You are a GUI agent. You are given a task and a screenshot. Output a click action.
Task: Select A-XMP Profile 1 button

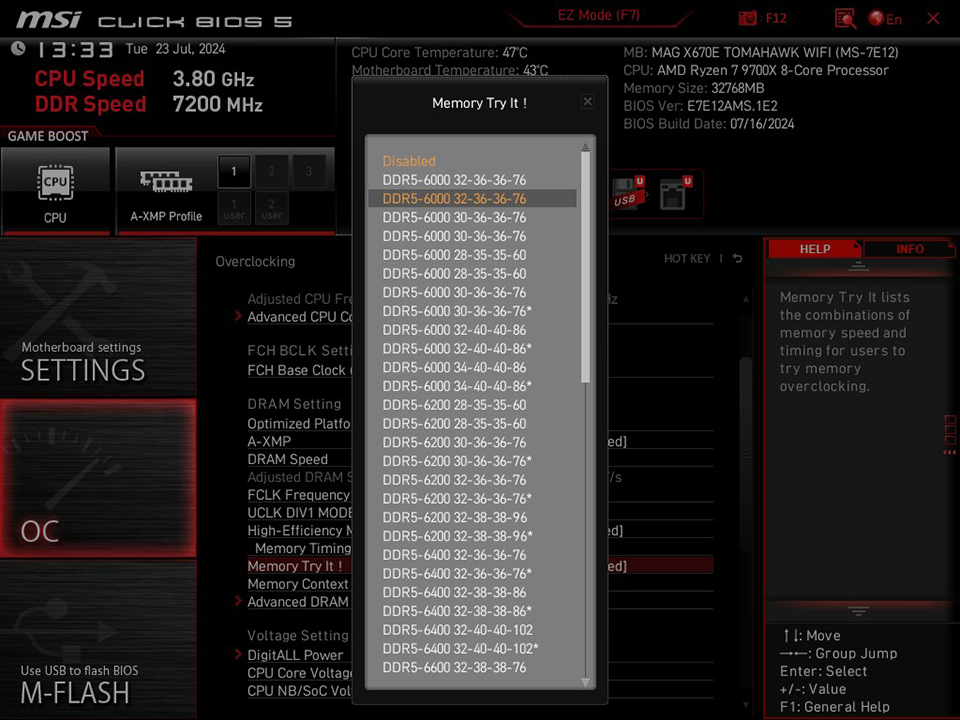click(233, 172)
